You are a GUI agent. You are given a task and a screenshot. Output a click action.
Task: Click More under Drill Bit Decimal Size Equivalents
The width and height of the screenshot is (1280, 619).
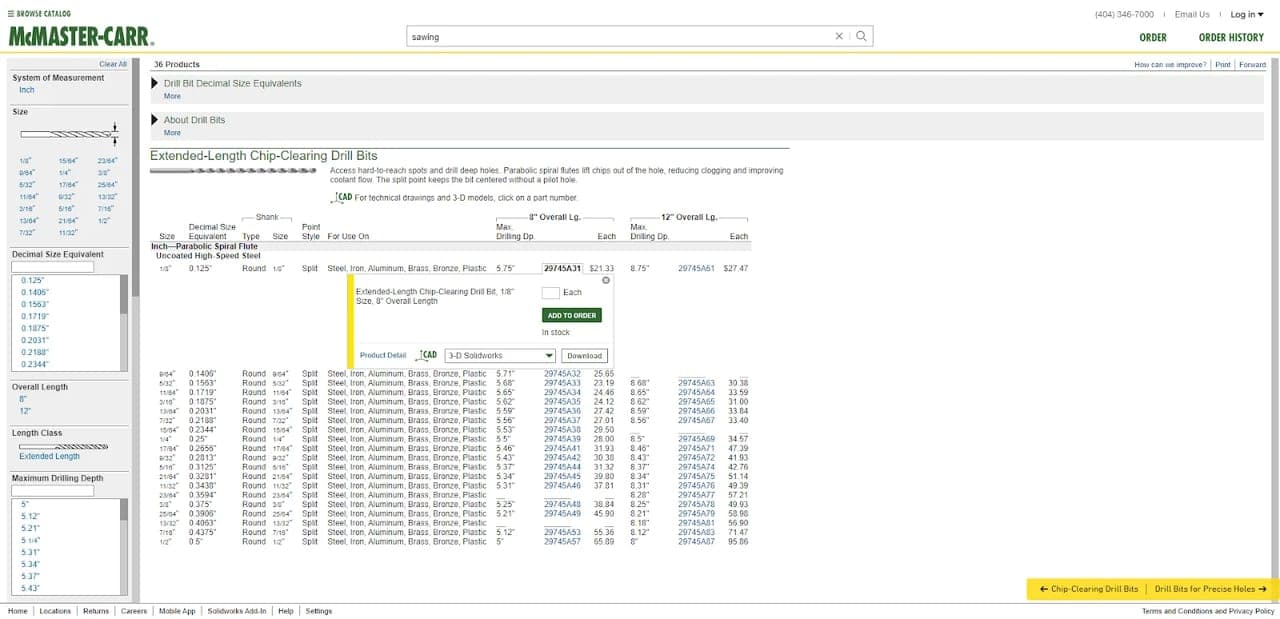pyautogui.click(x=172, y=96)
